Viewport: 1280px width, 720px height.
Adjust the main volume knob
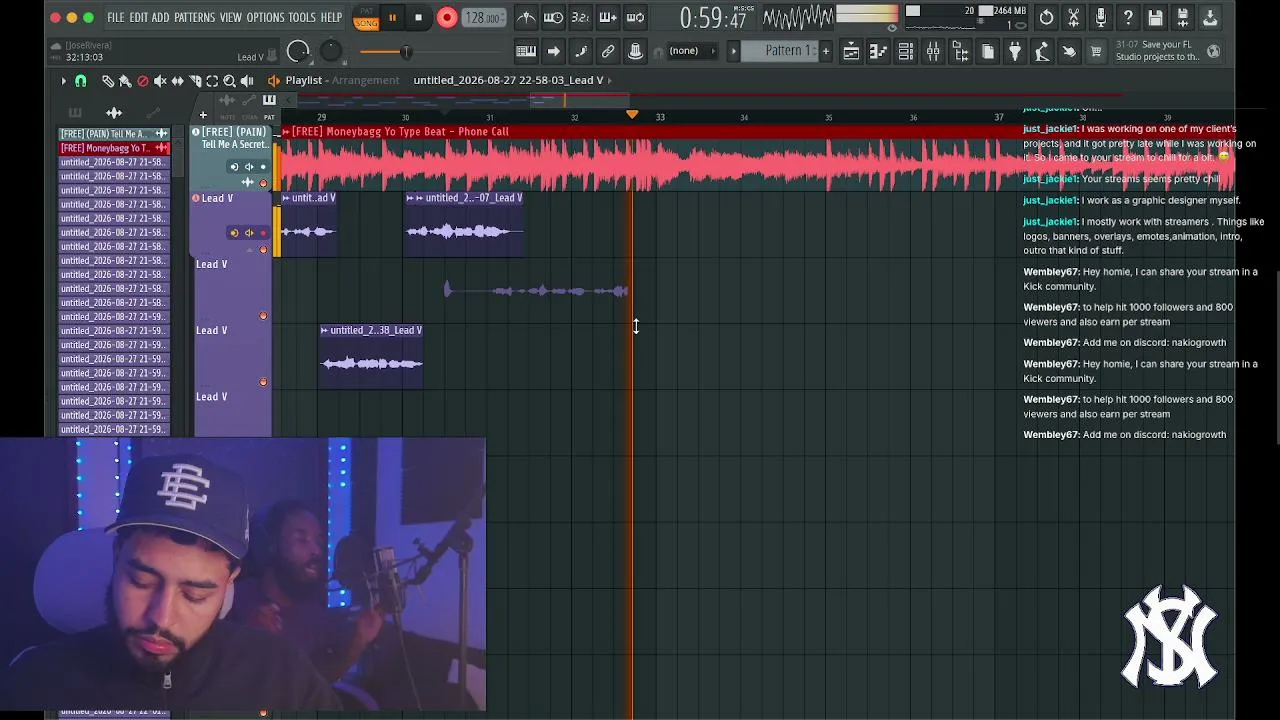tap(298, 52)
